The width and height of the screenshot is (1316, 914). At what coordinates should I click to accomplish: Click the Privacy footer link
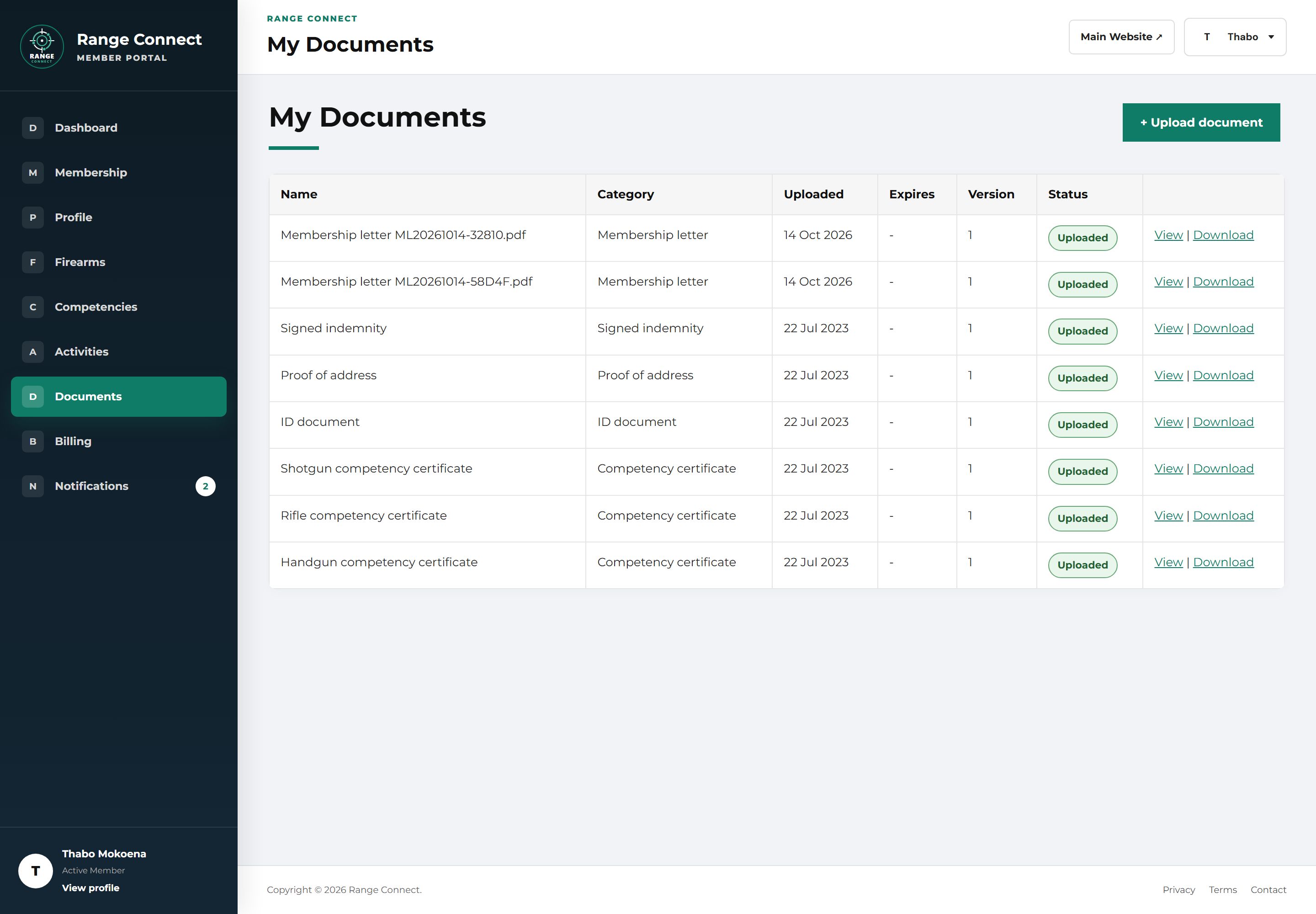[1178, 890]
